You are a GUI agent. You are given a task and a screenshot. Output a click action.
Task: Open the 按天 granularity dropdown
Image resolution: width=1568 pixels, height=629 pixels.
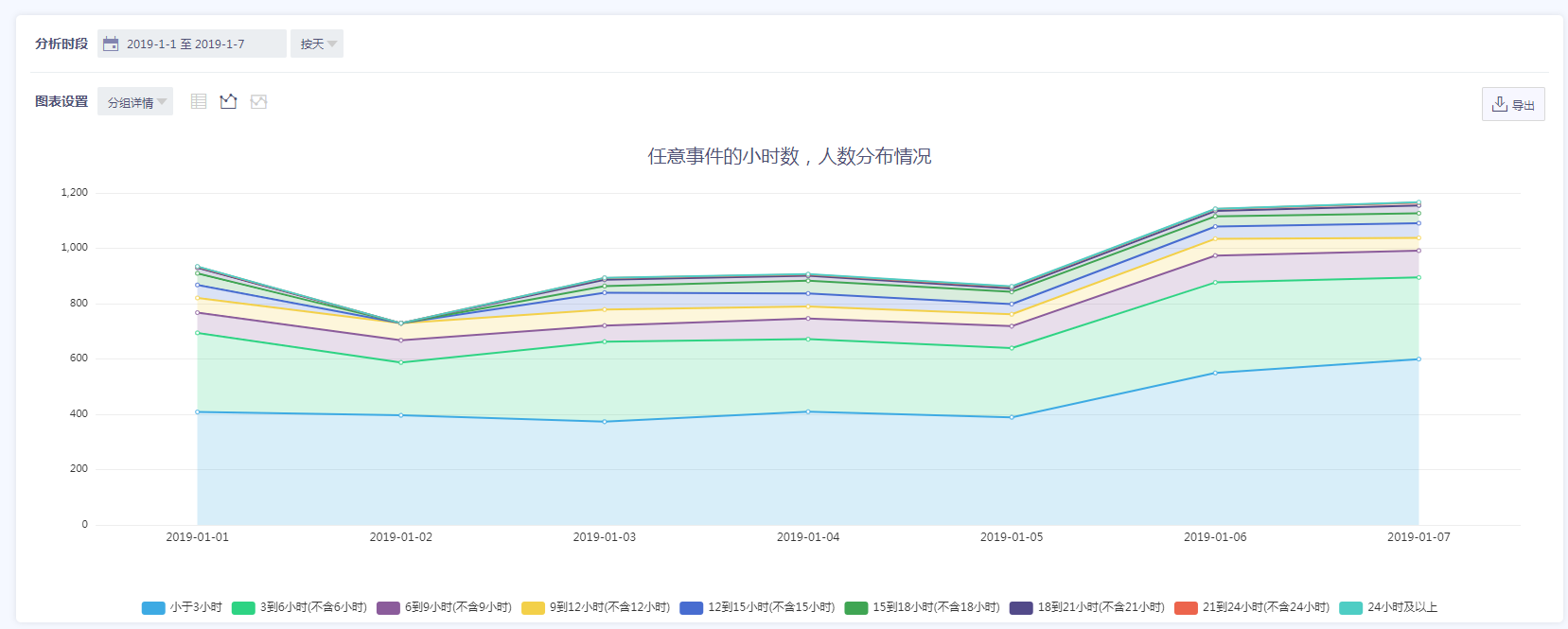pyautogui.click(x=317, y=44)
